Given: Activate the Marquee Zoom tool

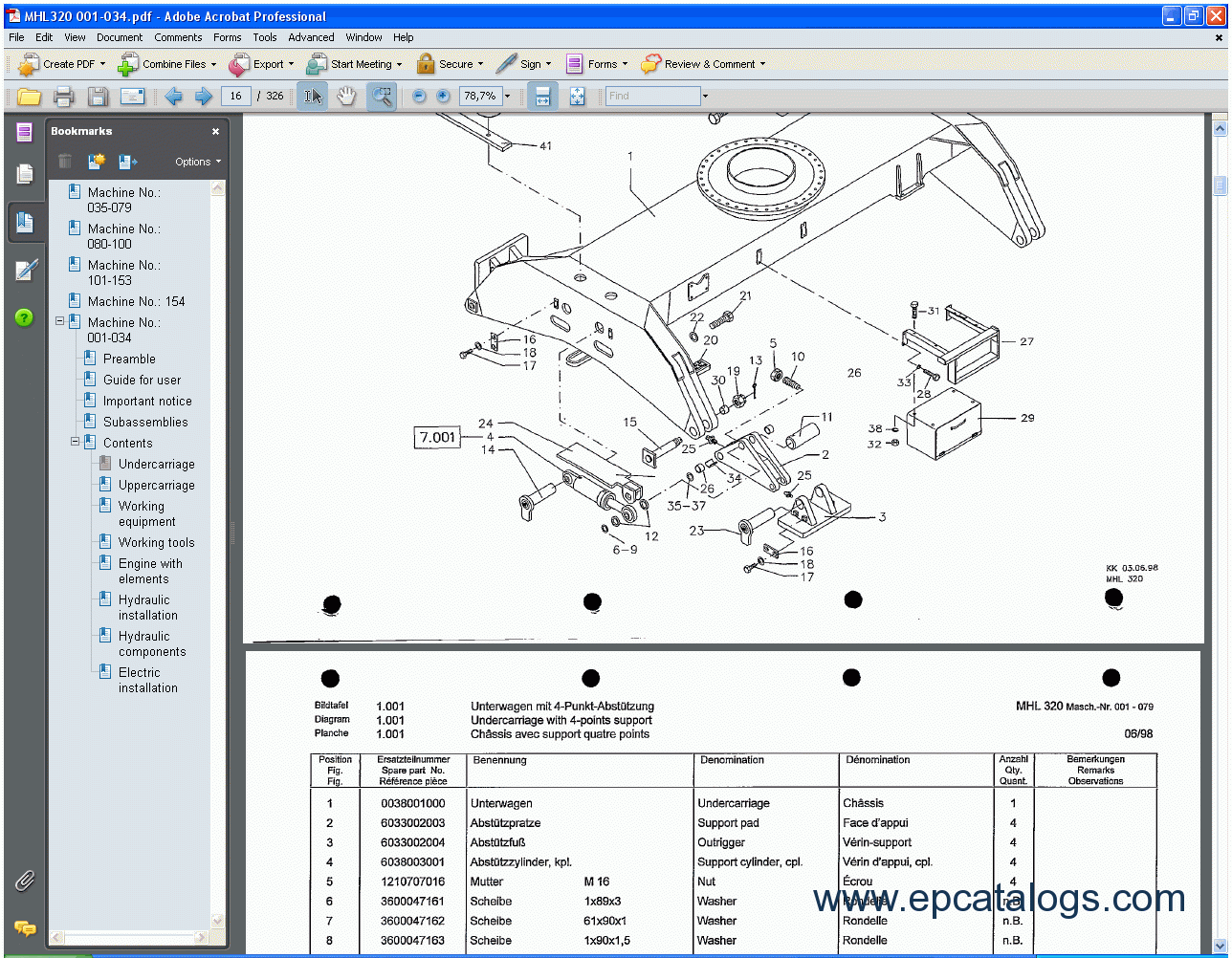Looking at the screenshot, I should tap(382, 96).
